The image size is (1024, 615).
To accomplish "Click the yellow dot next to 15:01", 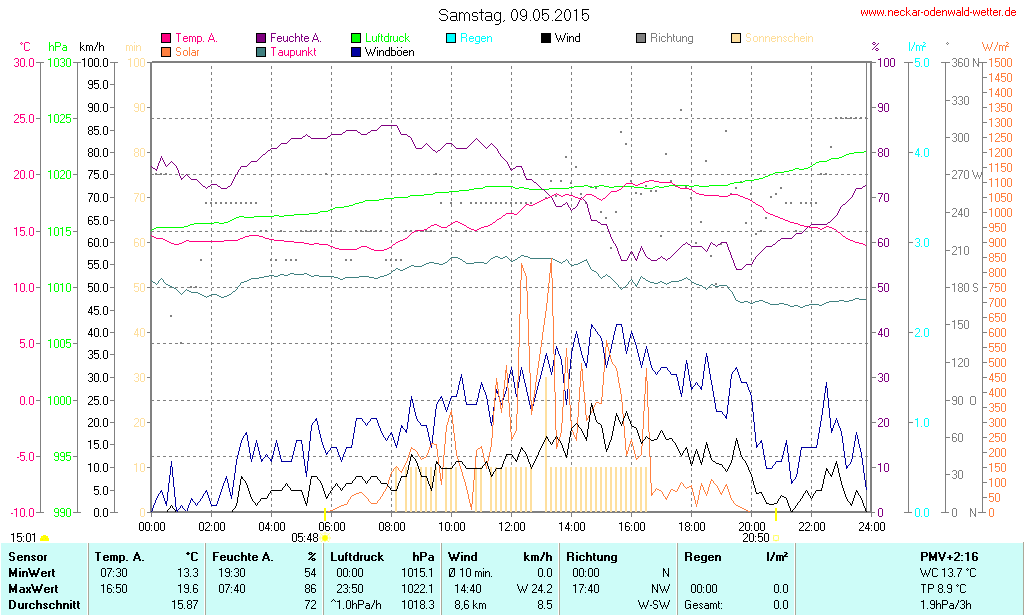I will 44,538.
